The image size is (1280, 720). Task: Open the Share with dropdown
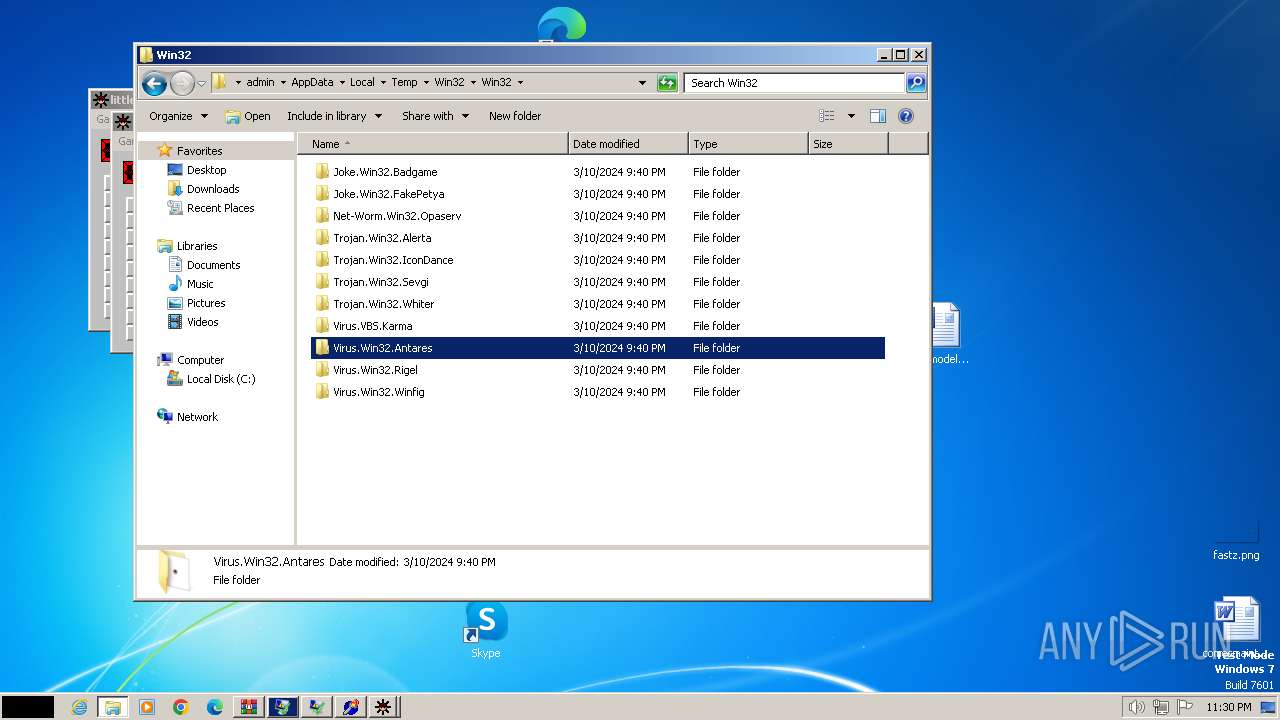tap(435, 116)
